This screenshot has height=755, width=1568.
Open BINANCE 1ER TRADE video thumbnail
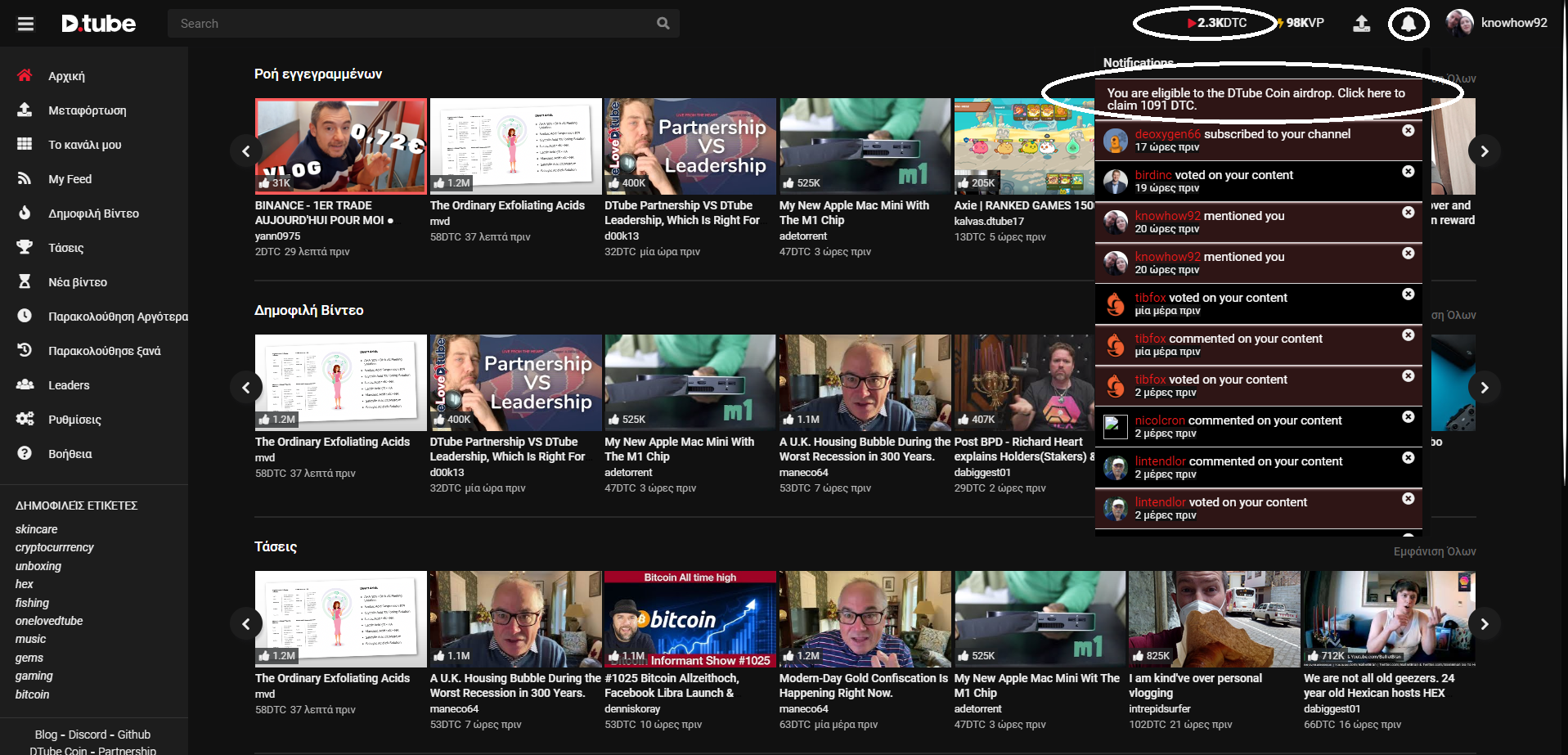[x=341, y=146]
